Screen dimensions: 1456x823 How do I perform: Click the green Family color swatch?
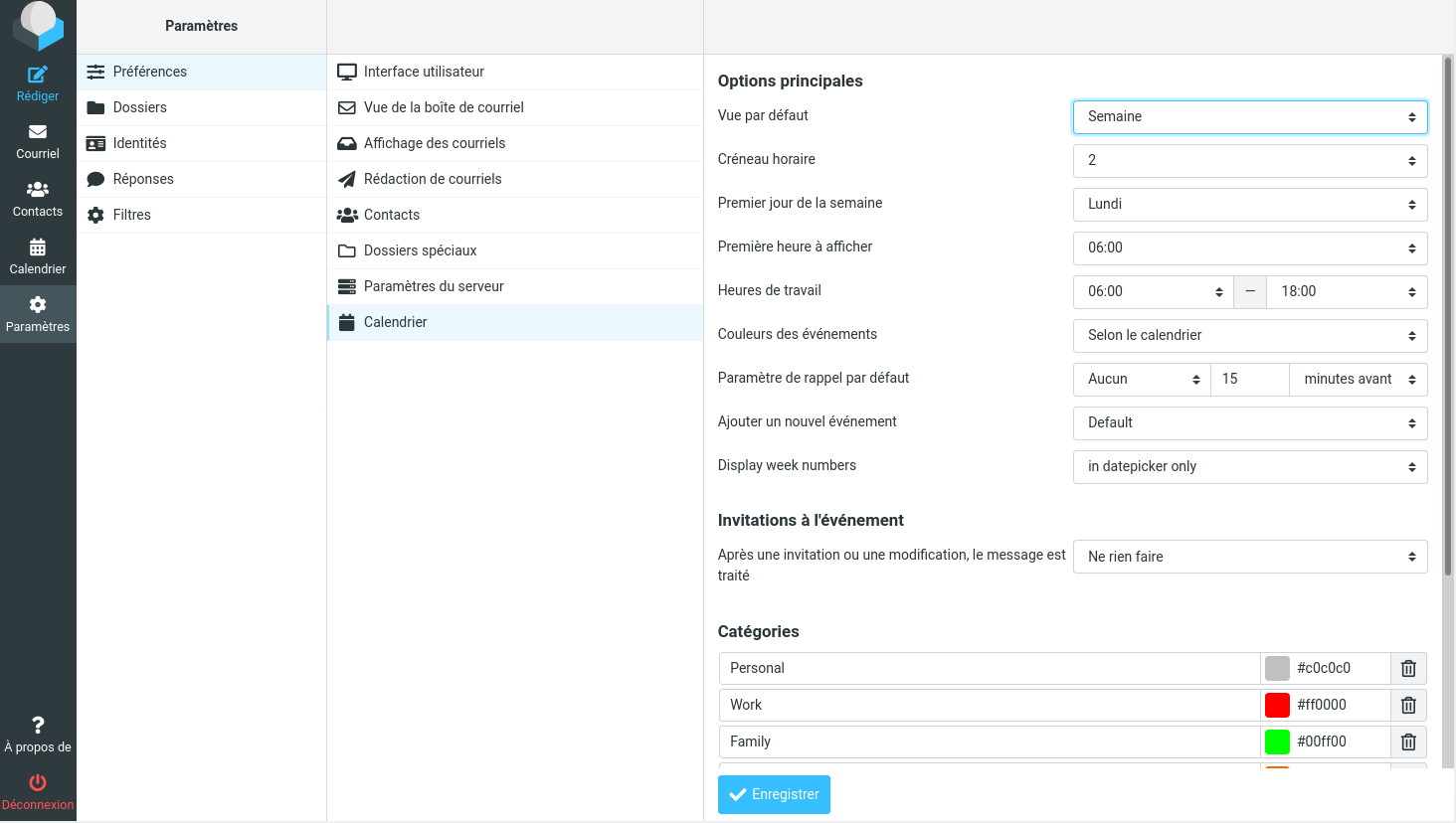[1277, 742]
